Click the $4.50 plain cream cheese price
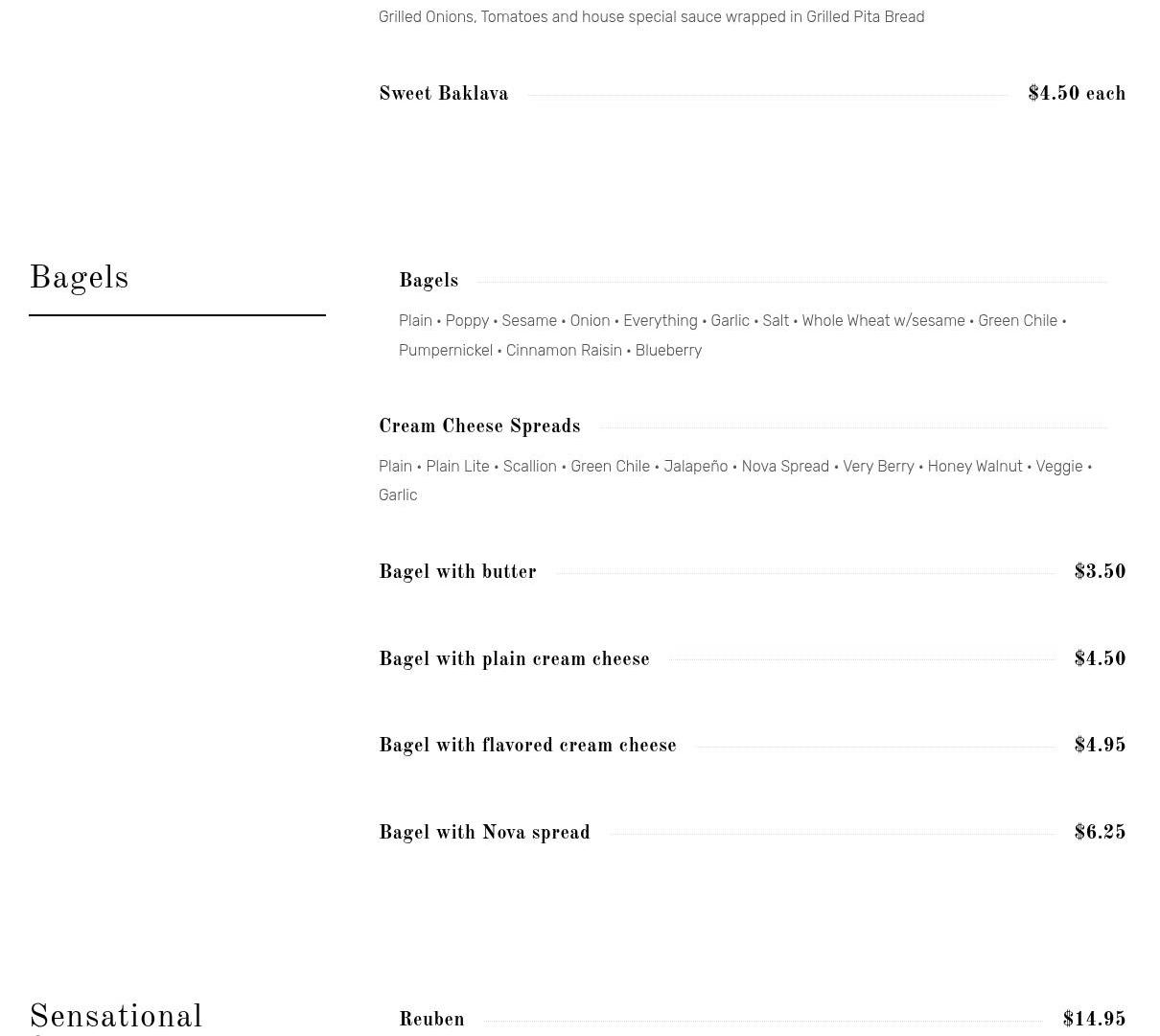The width and height of the screenshot is (1160, 1036). [1100, 659]
